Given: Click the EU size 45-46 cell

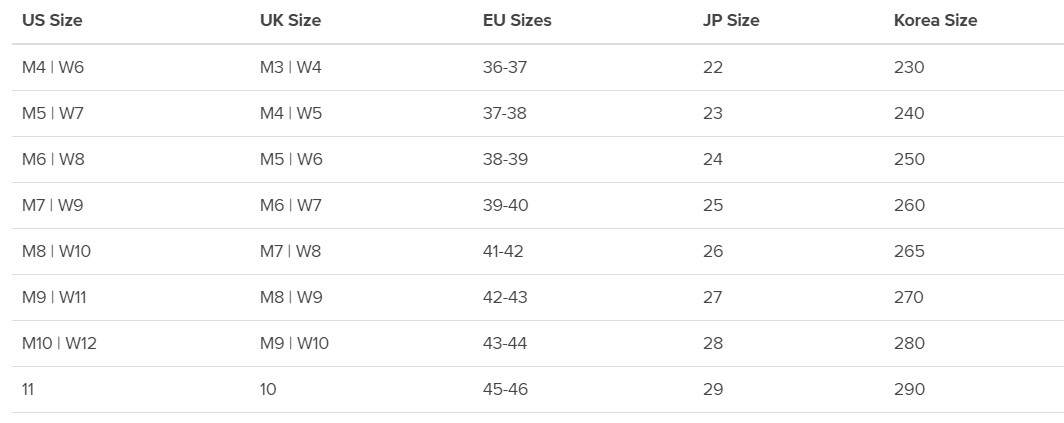Looking at the screenshot, I should pos(506,390).
